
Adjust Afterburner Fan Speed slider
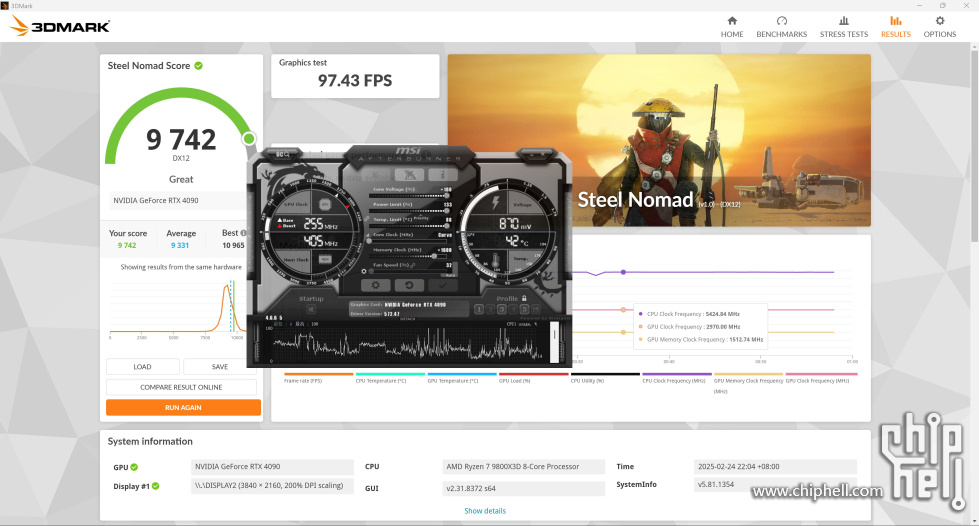click(409, 272)
